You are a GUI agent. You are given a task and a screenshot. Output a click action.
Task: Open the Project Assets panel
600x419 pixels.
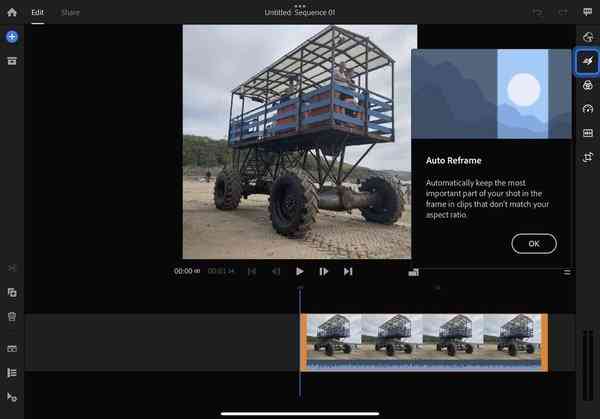point(12,61)
